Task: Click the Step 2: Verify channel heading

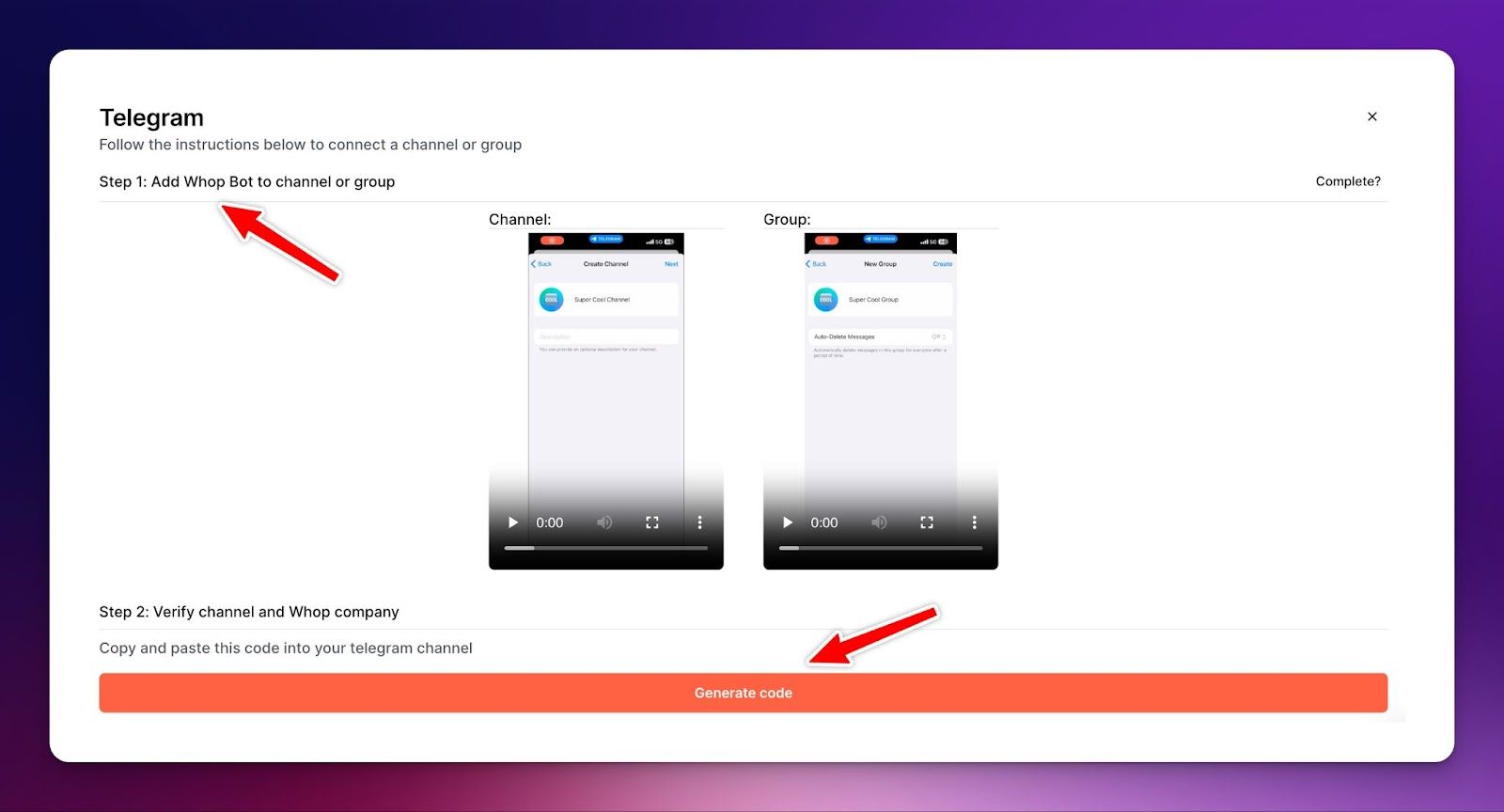Action: click(249, 612)
